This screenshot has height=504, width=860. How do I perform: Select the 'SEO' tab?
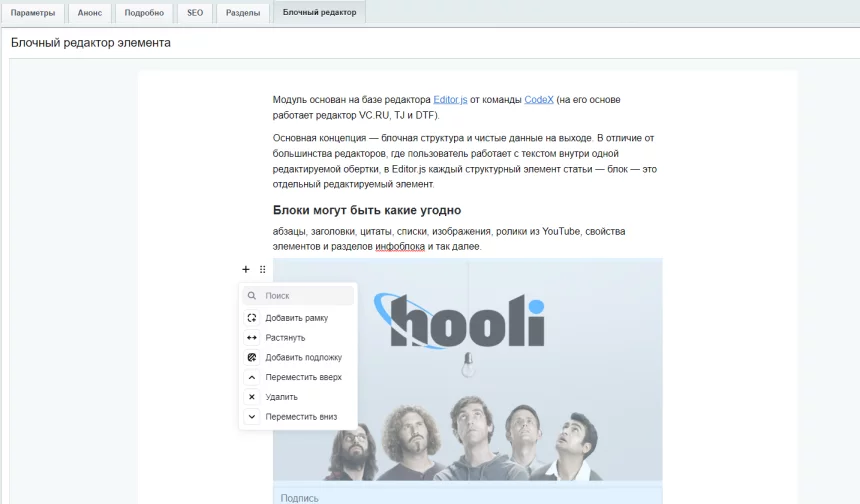tap(194, 13)
